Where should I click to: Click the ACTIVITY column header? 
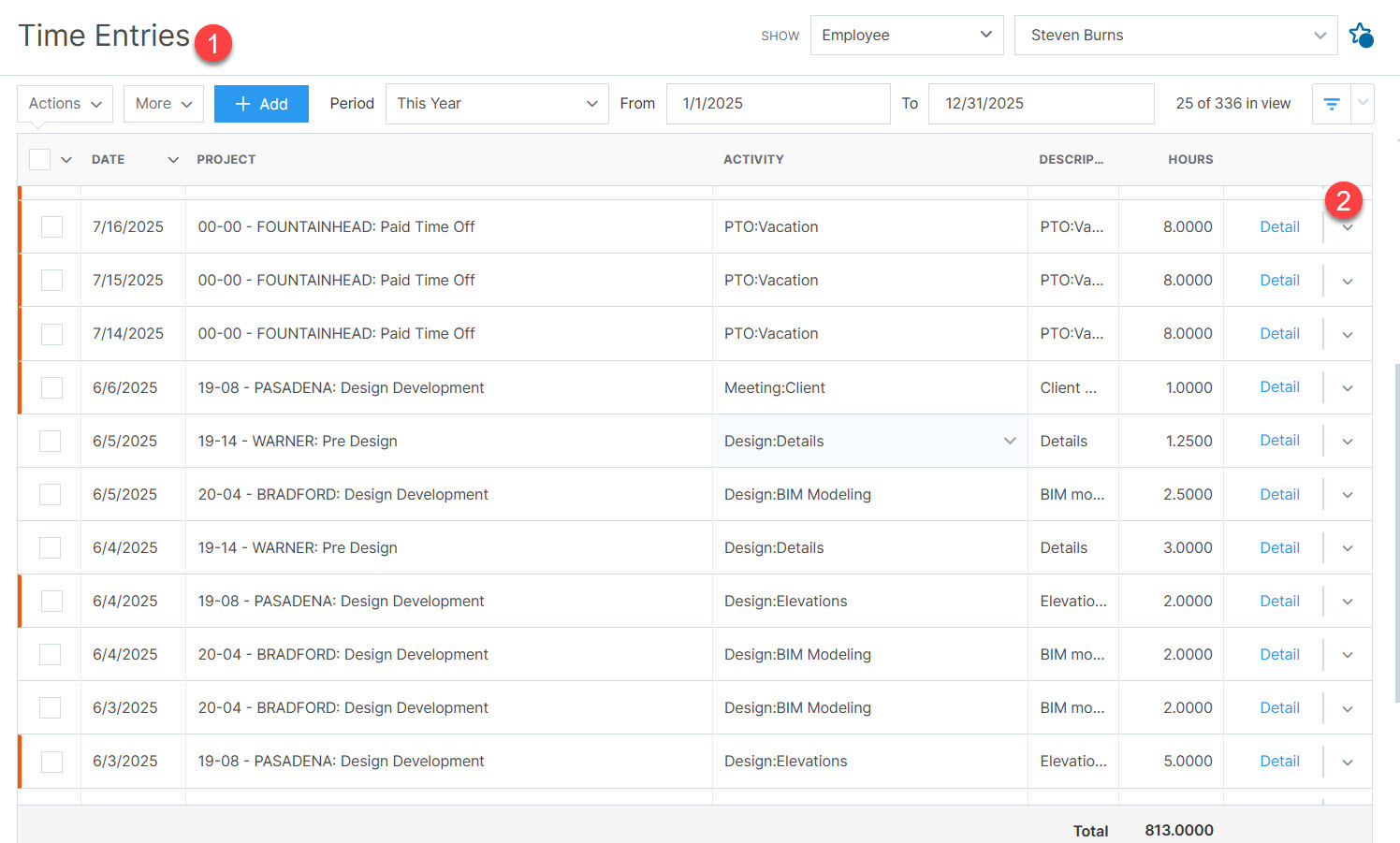pyautogui.click(x=753, y=159)
